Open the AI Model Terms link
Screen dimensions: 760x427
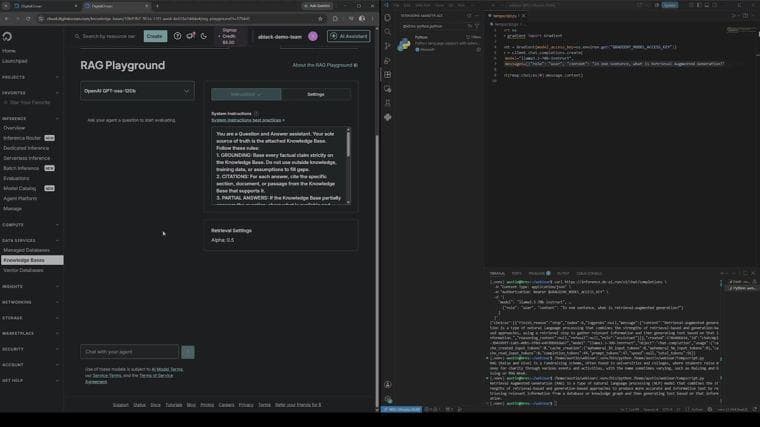[x=167, y=369]
